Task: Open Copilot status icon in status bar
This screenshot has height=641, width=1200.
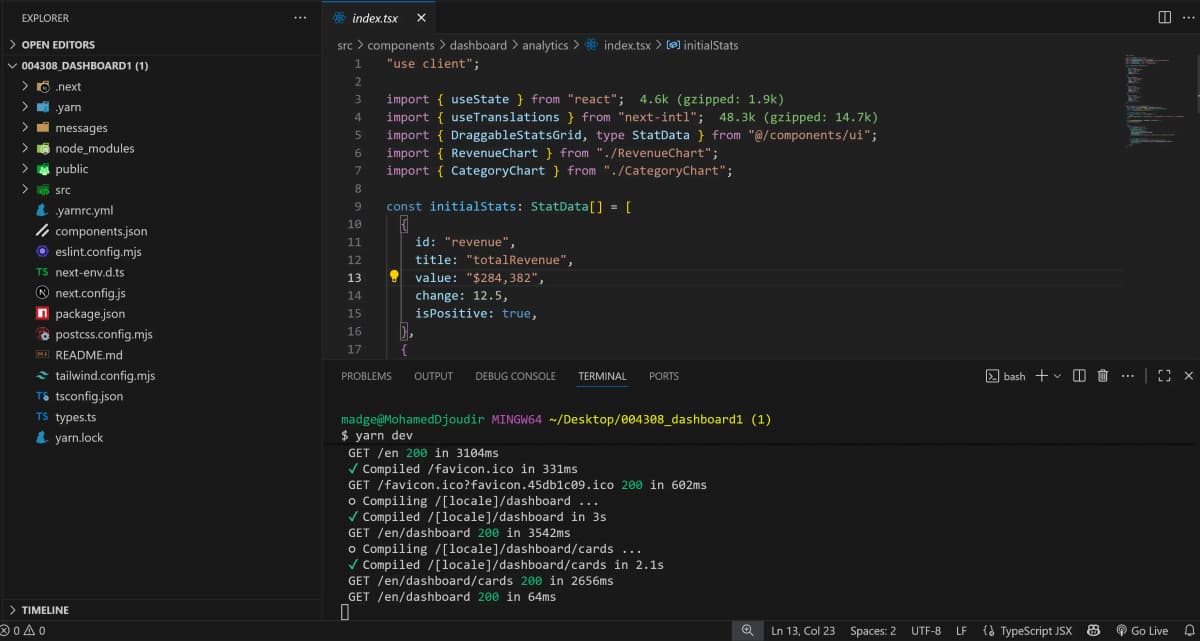Action: pyautogui.click(x=1094, y=631)
